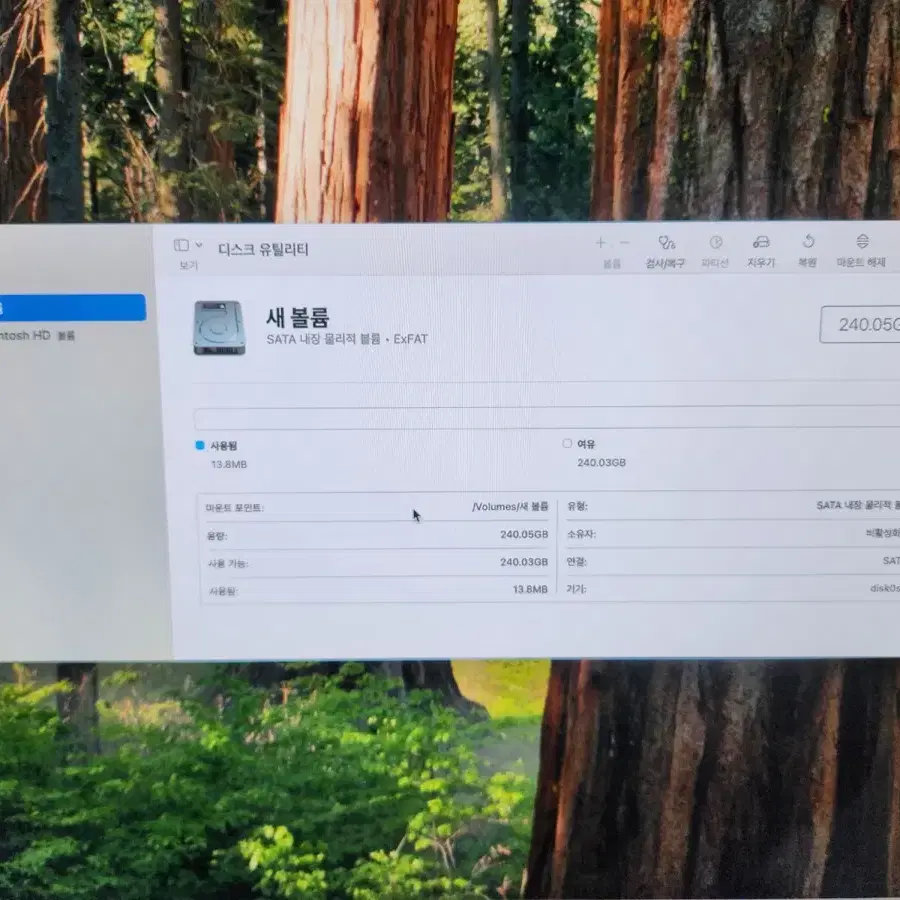Open the 보기 view dropdown chevron

199,245
